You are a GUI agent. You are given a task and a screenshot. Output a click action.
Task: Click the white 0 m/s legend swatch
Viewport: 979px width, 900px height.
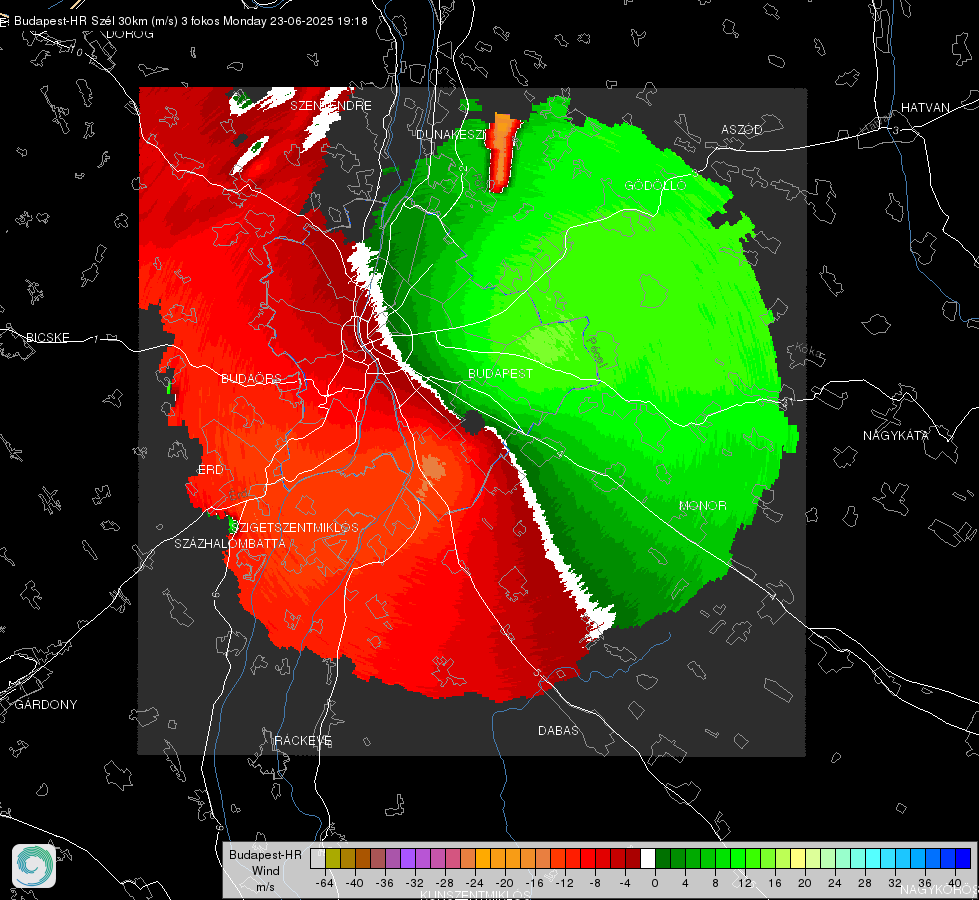click(648, 858)
